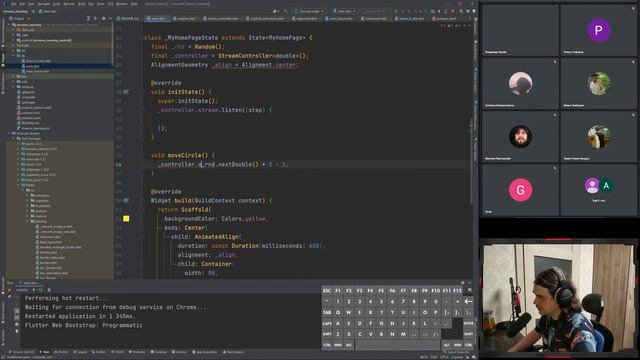This screenshot has height=360, width=640.
Task: Close the on-screen keyboard overlay
Action: (469, 290)
